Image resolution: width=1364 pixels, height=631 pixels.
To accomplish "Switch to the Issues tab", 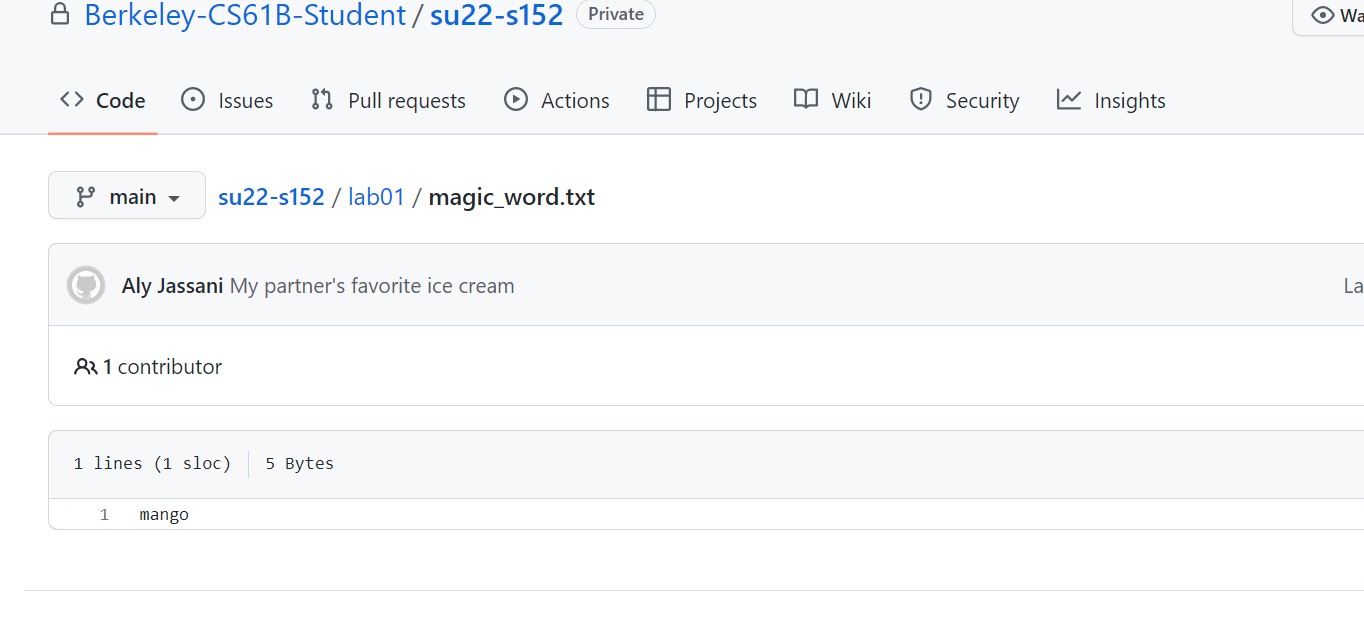I will point(245,101).
